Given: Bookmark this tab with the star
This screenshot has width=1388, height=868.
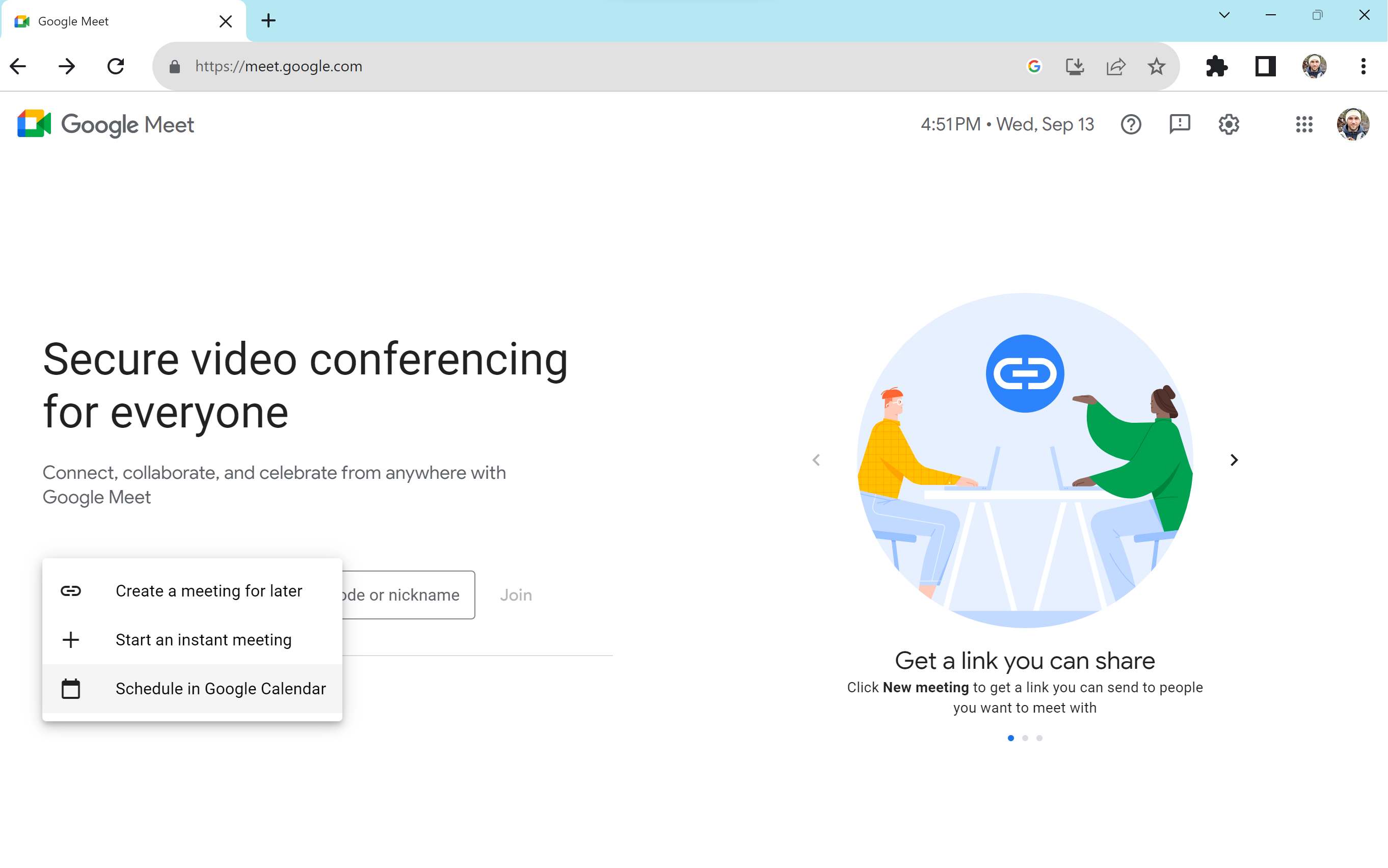Looking at the screenshot, I should coord(1157,67).
